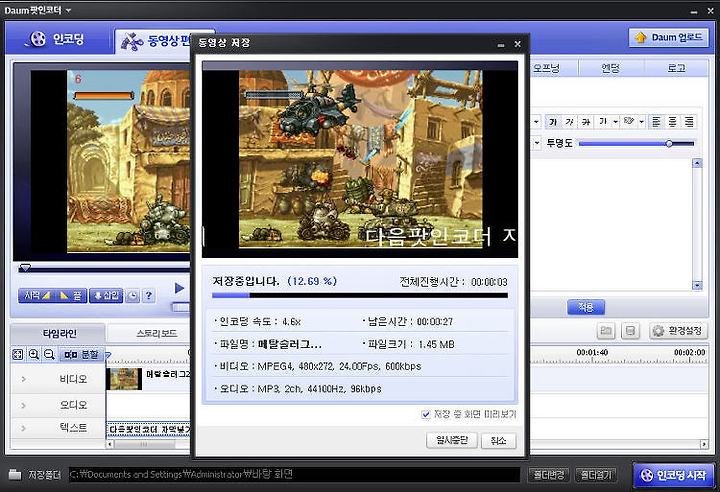Align text right
The image size is (720, 492).
pyautogui.click(x=689, y=122)
